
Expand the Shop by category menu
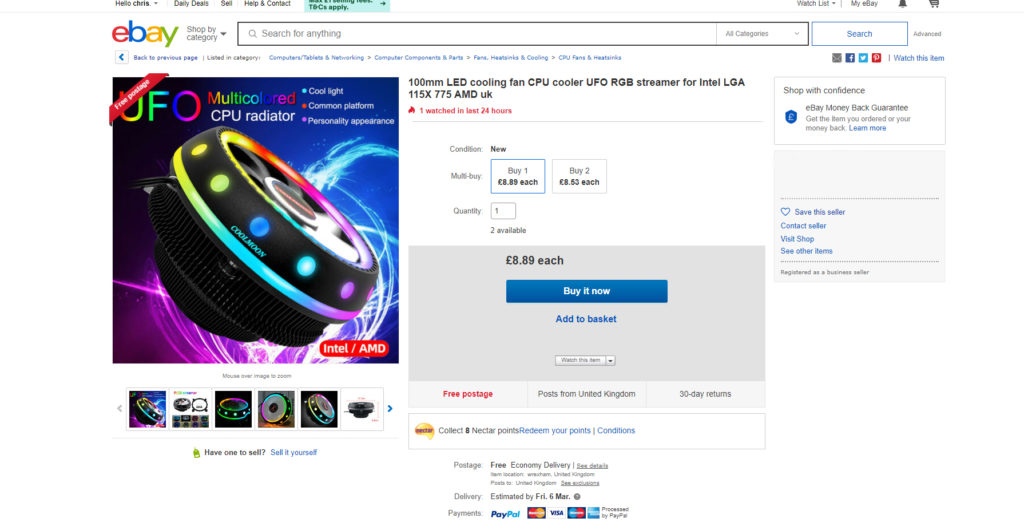[x=206, y=33]
